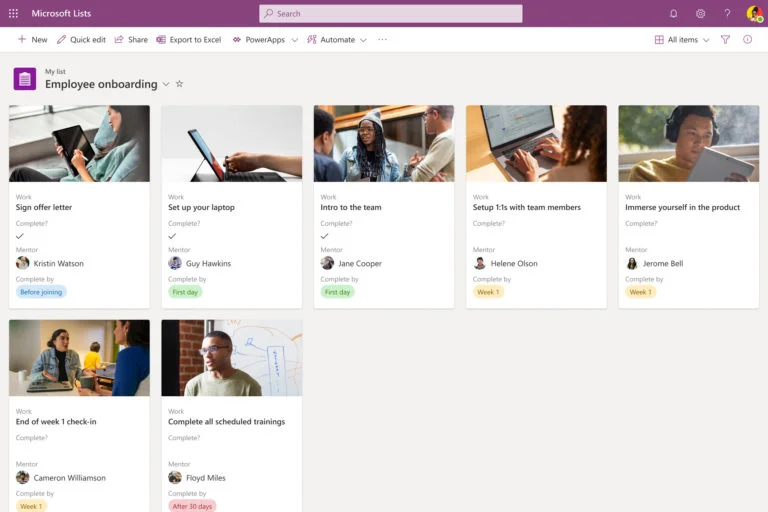Select Setup 1:1s with team members title
This screenshot has height=512, width=768.
(x=527, y=207)
